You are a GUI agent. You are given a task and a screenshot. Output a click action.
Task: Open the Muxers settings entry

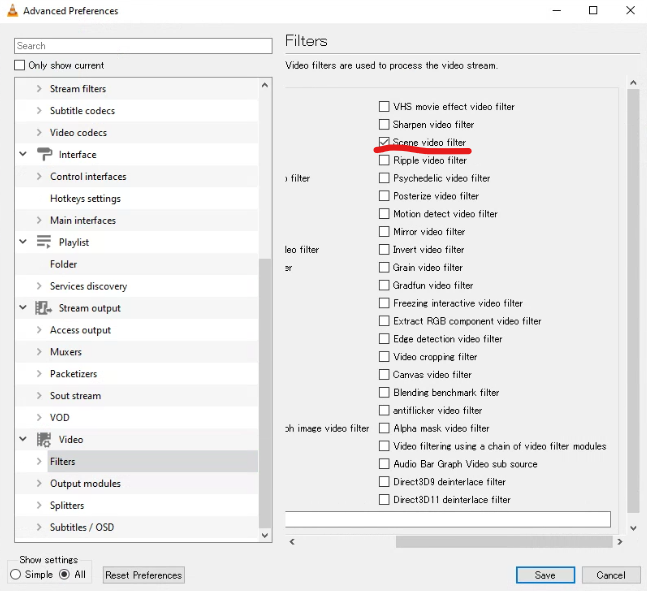[66, 352]
